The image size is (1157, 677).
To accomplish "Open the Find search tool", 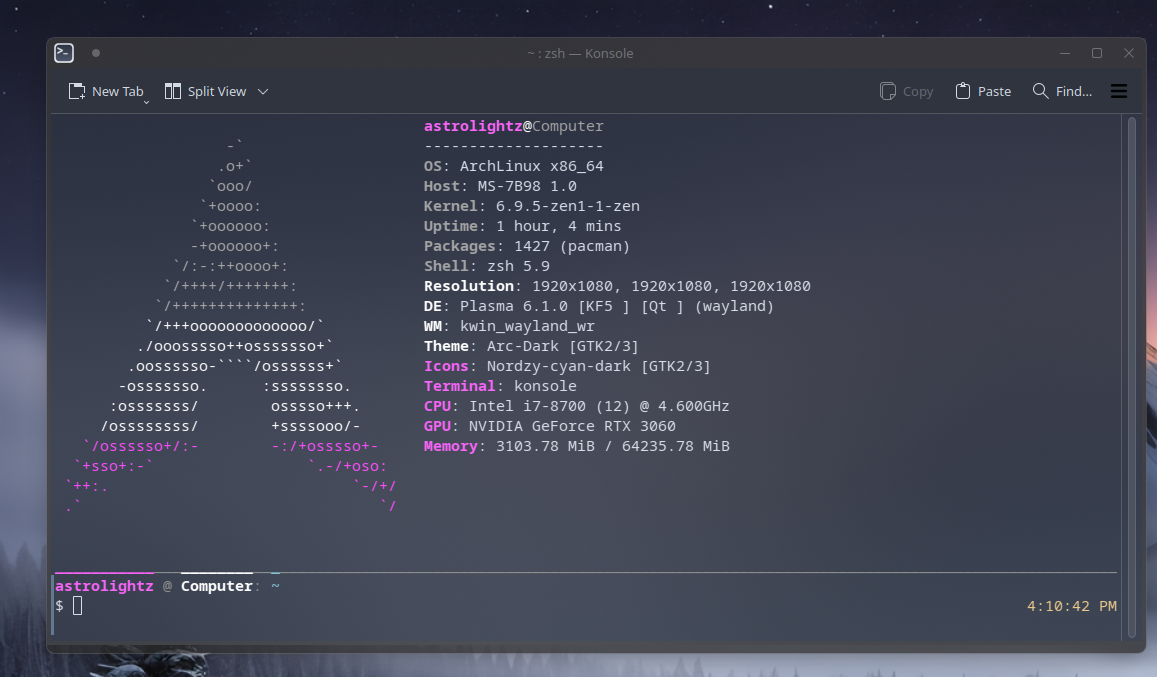I will 1062,91.
